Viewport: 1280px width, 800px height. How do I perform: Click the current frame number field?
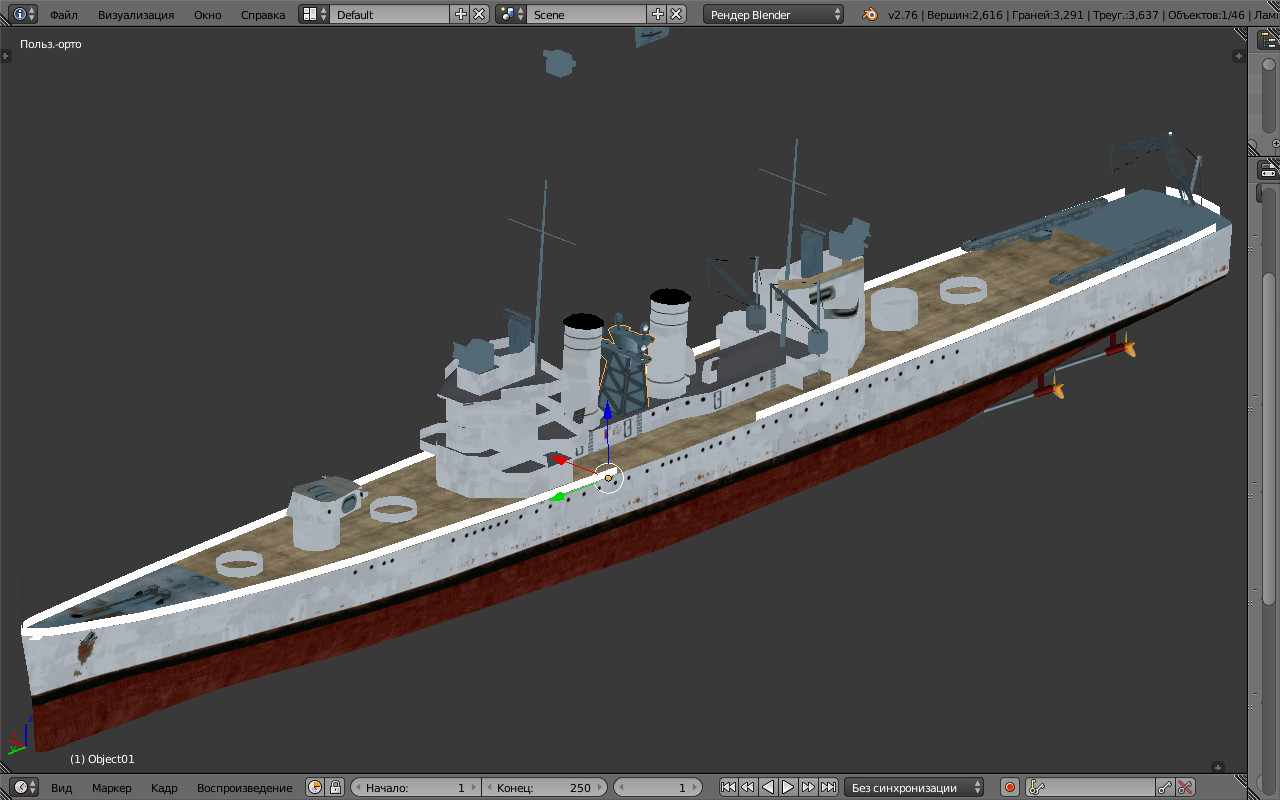(658, 787)
